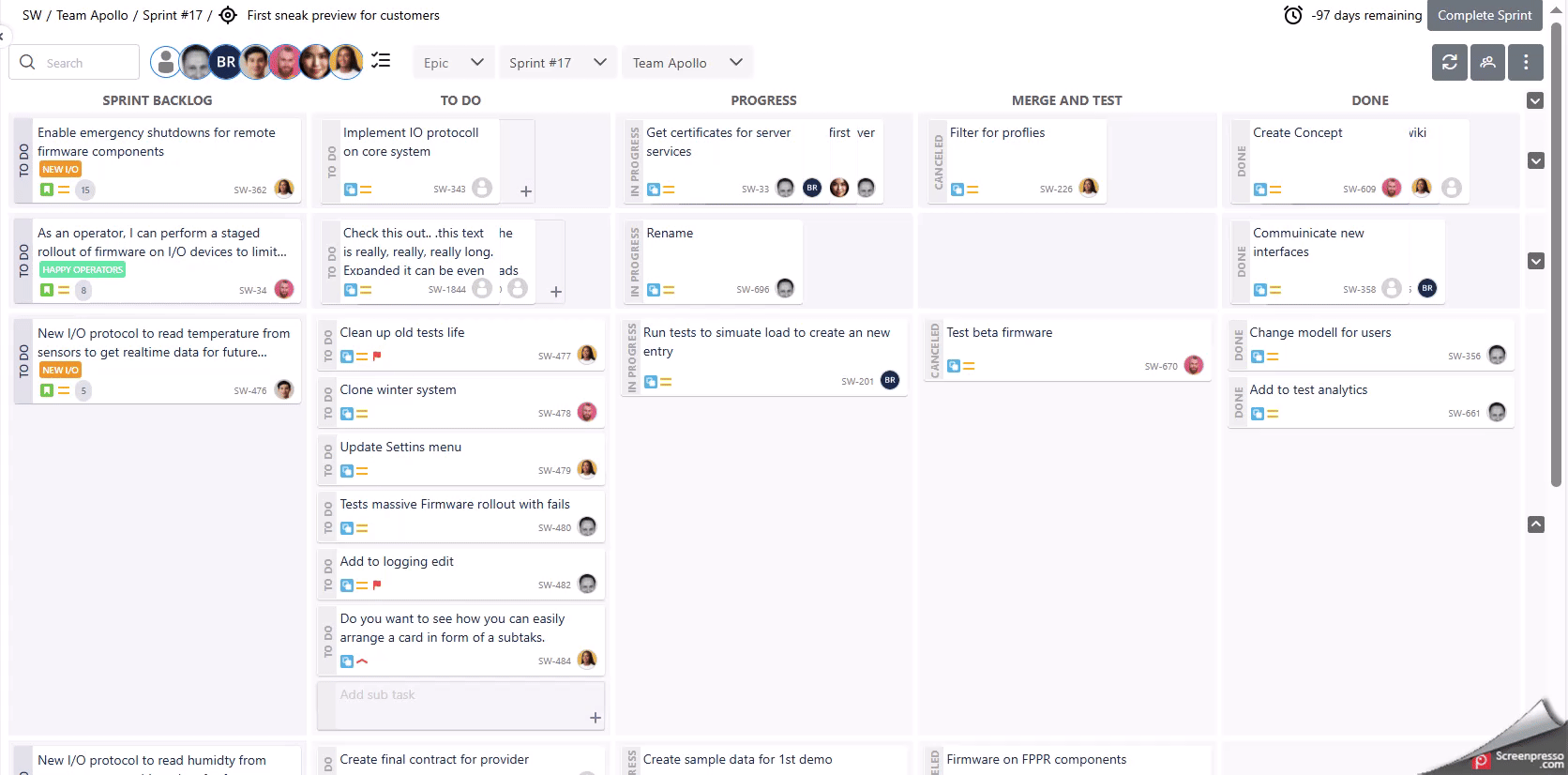The height and width of the screenshot is (775, 1568).
Task: Click SW breadcrumb link
Action: click(x=33, y=15)
